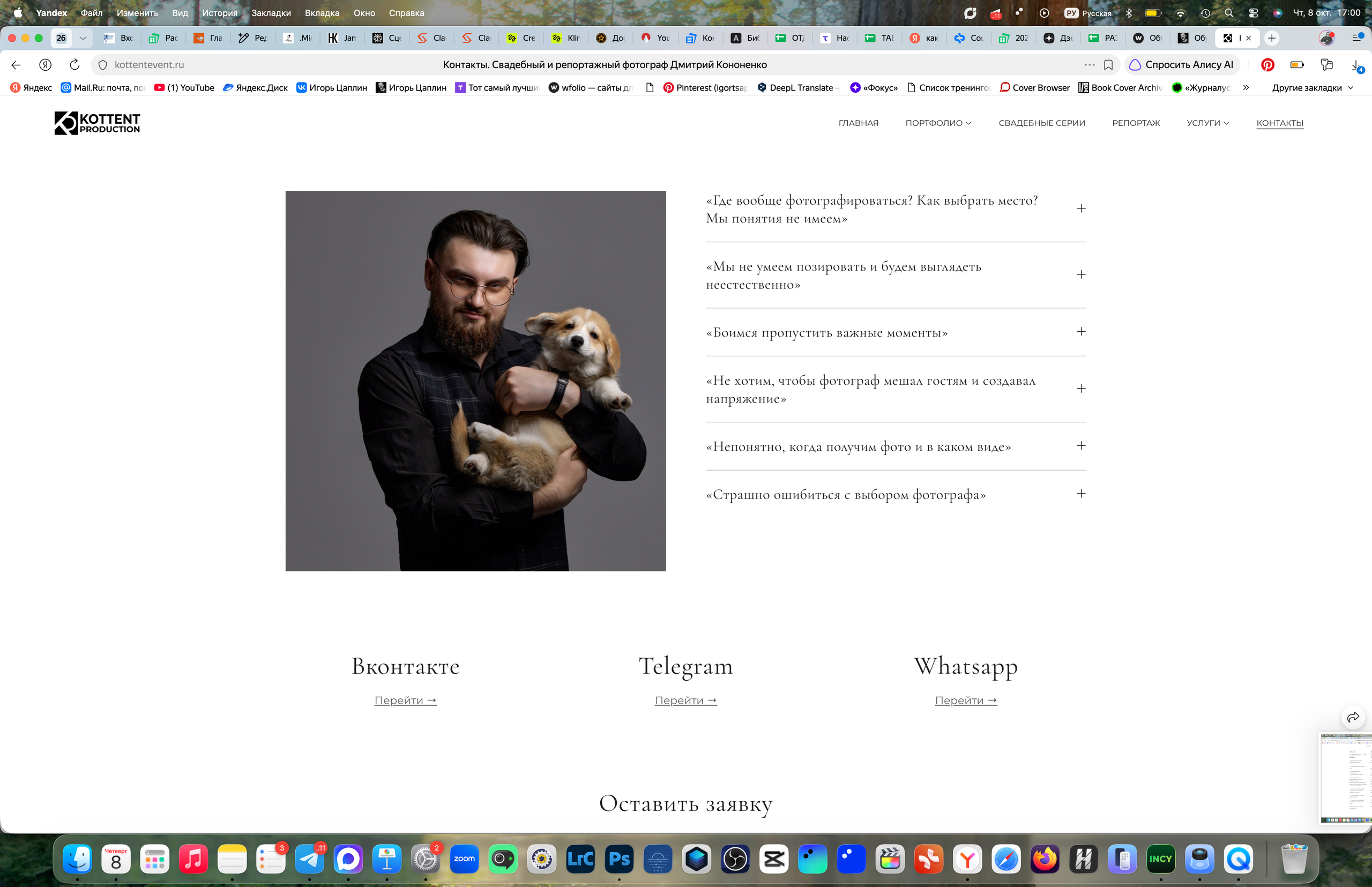This screenshot has height=887, width=1372.
Task: Expand «Боимся пропустить важные моменты» item
Action: tap(896, 332)
